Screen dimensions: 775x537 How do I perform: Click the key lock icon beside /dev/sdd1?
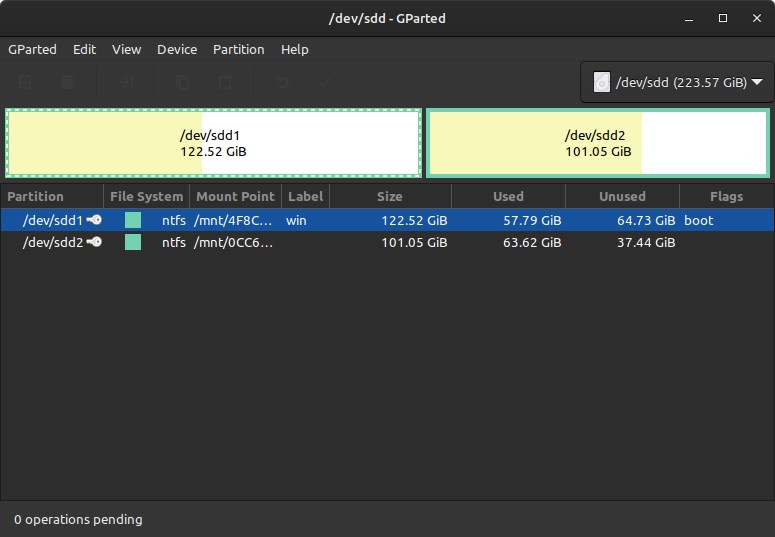pyautogui.click(x=94, y=220)
